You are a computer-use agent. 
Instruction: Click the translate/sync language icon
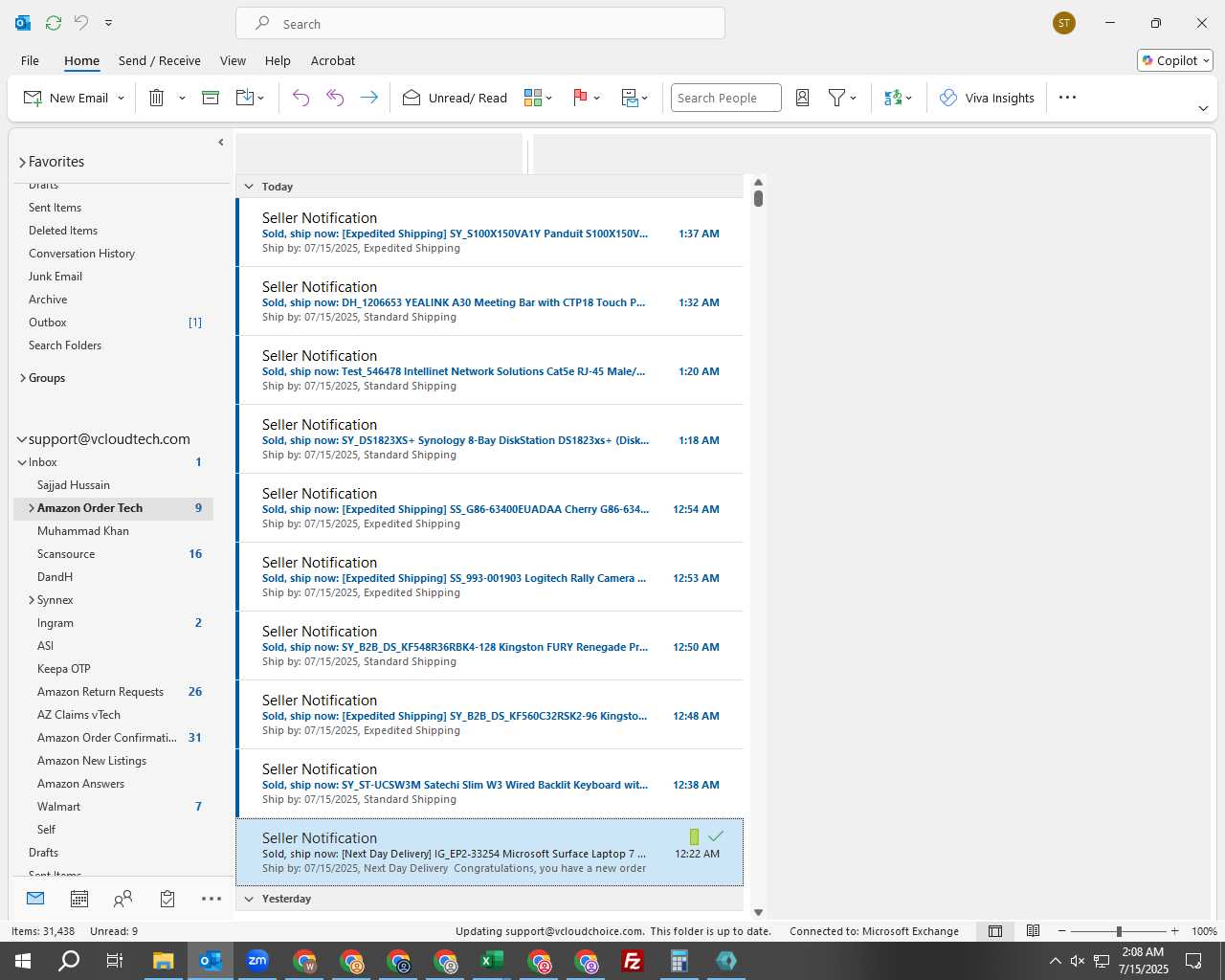[893, 98]
